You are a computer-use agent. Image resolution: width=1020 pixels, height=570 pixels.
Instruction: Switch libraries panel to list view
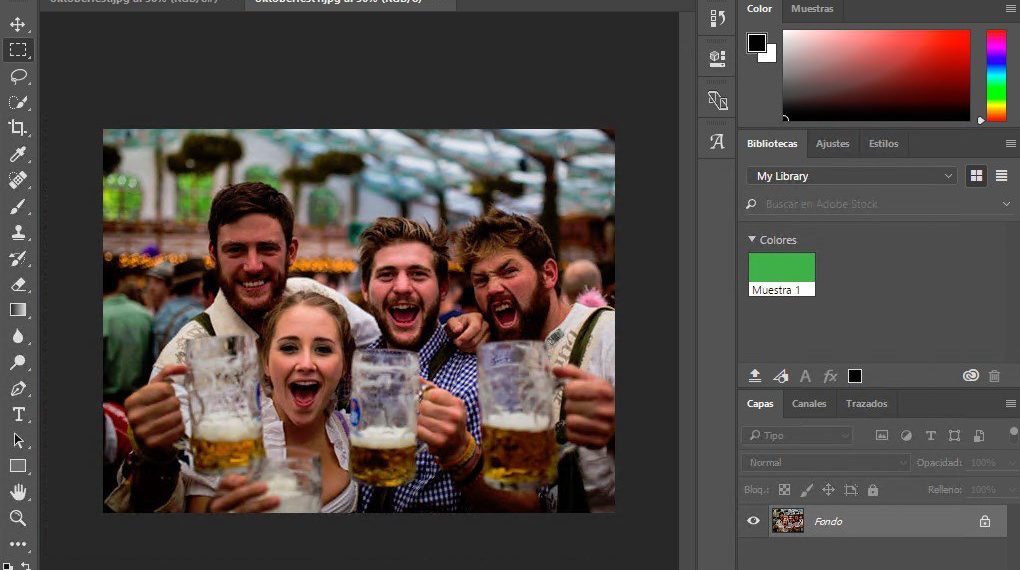[1001, 176]
